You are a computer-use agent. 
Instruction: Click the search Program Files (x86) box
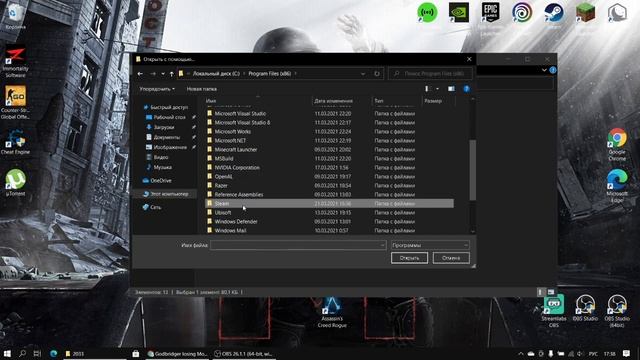click(431, 74)
